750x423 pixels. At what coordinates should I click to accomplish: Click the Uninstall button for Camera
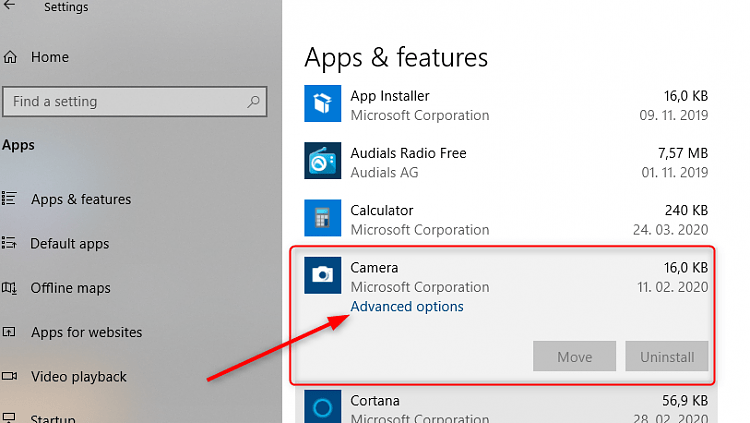(667, 356)
